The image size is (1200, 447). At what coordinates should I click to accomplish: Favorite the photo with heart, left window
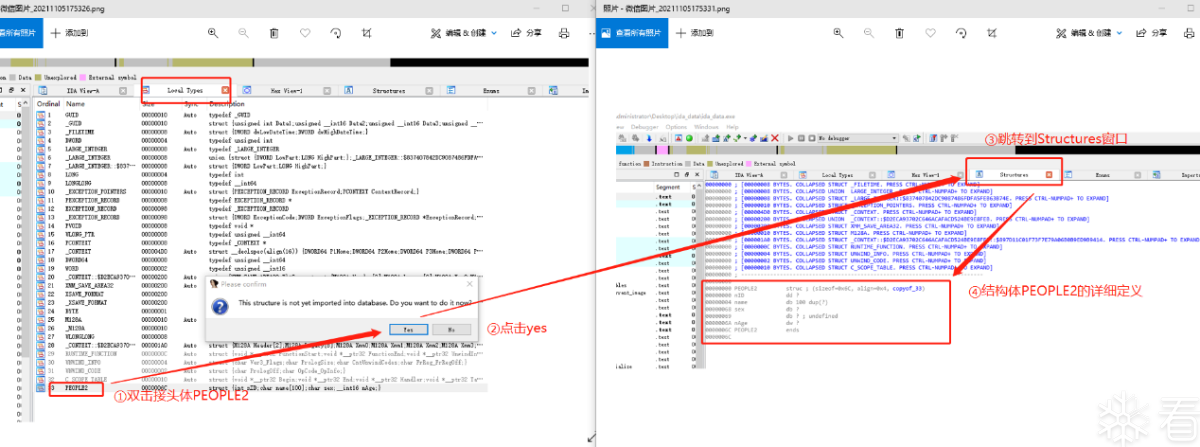306,32
